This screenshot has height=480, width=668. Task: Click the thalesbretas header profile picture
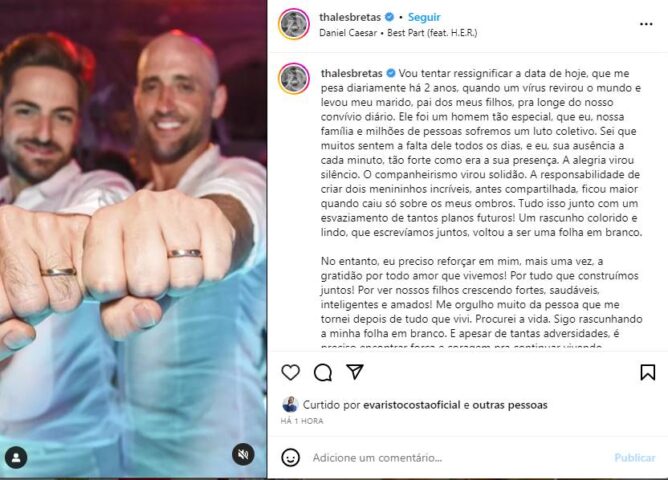294,24
